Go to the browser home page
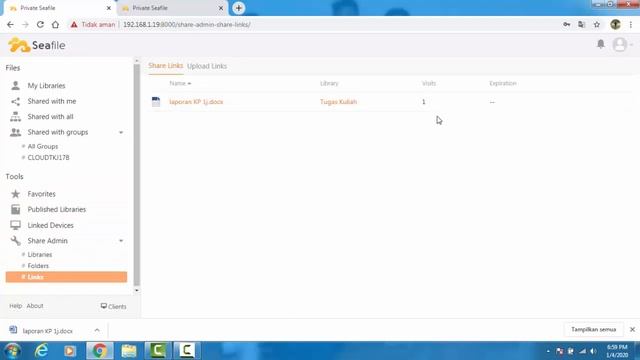Screen dimensions: 640x360 (55, 24)
